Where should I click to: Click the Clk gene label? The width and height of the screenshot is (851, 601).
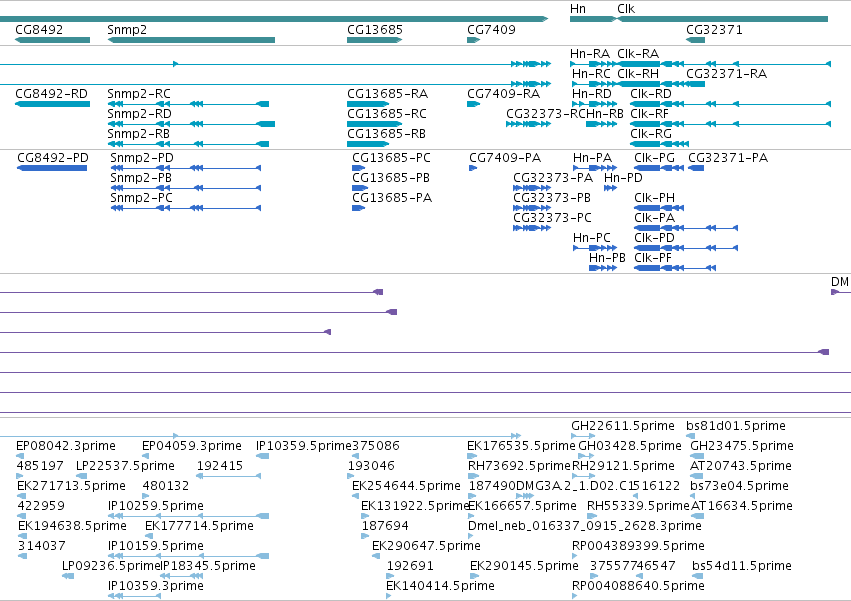pyautogui.click(x=626, y=9)
